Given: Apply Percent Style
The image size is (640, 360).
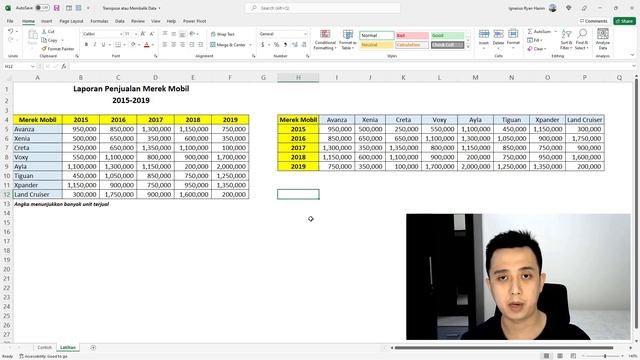Looking at the screenshot, I should coord(276,44).
